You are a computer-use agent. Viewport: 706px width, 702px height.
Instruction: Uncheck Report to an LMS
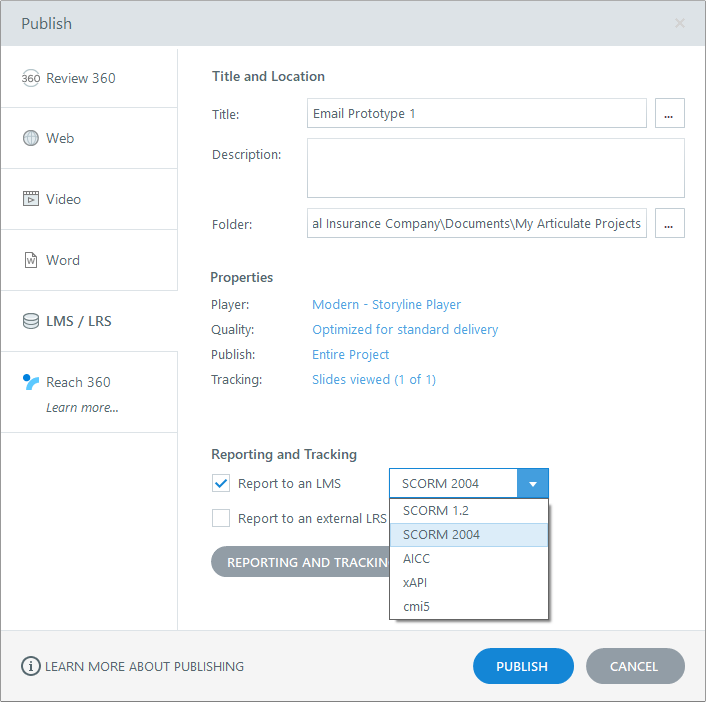[221, 484]
